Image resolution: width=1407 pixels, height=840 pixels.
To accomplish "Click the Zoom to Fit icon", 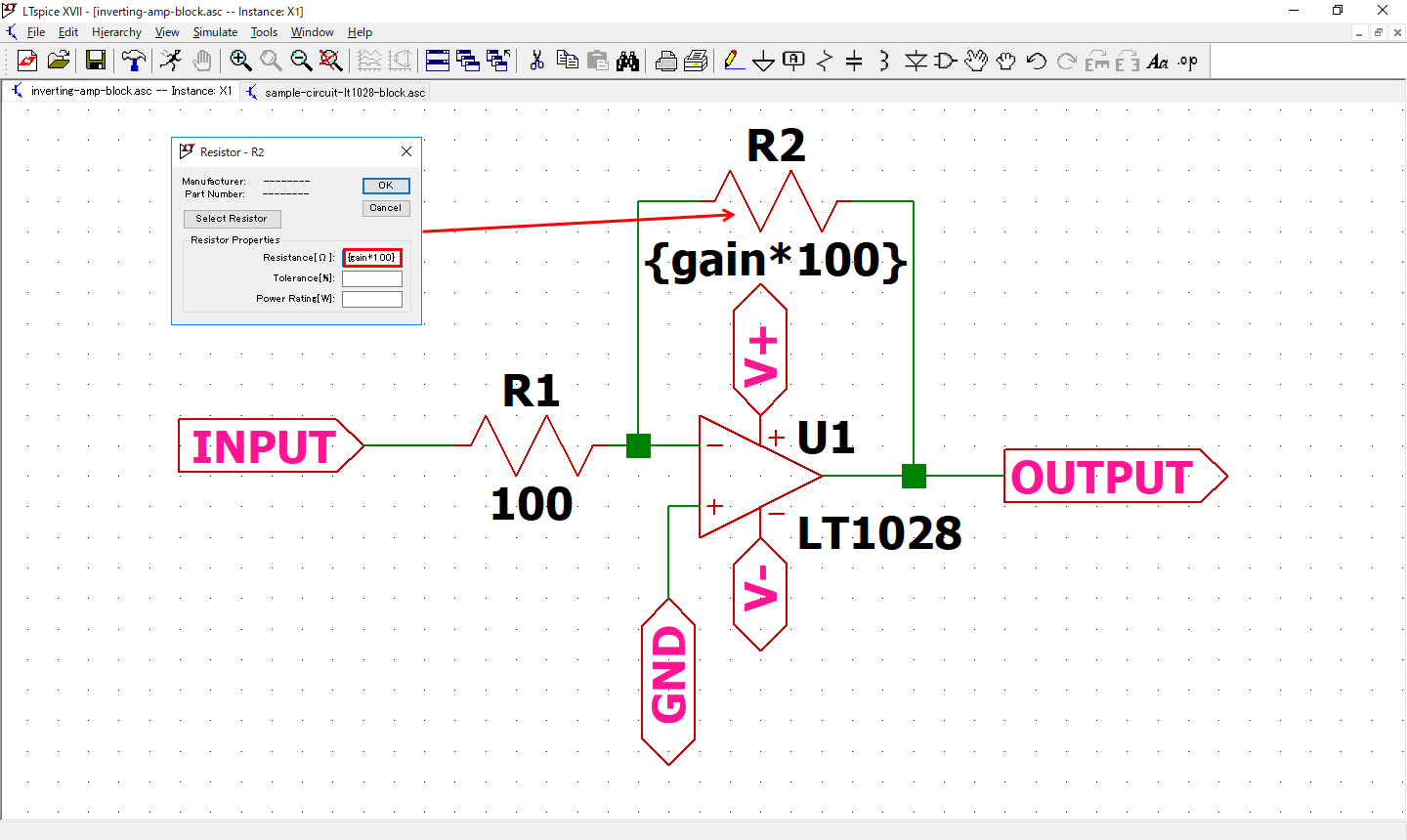I will [331, 61].
